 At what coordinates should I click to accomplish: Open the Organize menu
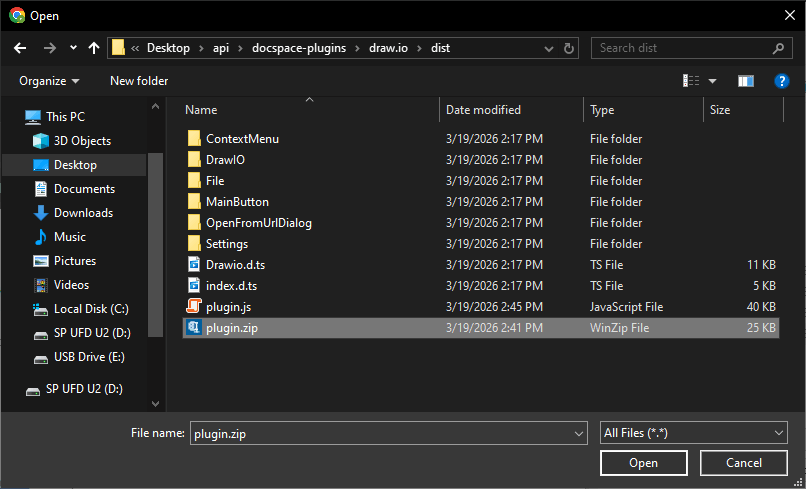49,81
